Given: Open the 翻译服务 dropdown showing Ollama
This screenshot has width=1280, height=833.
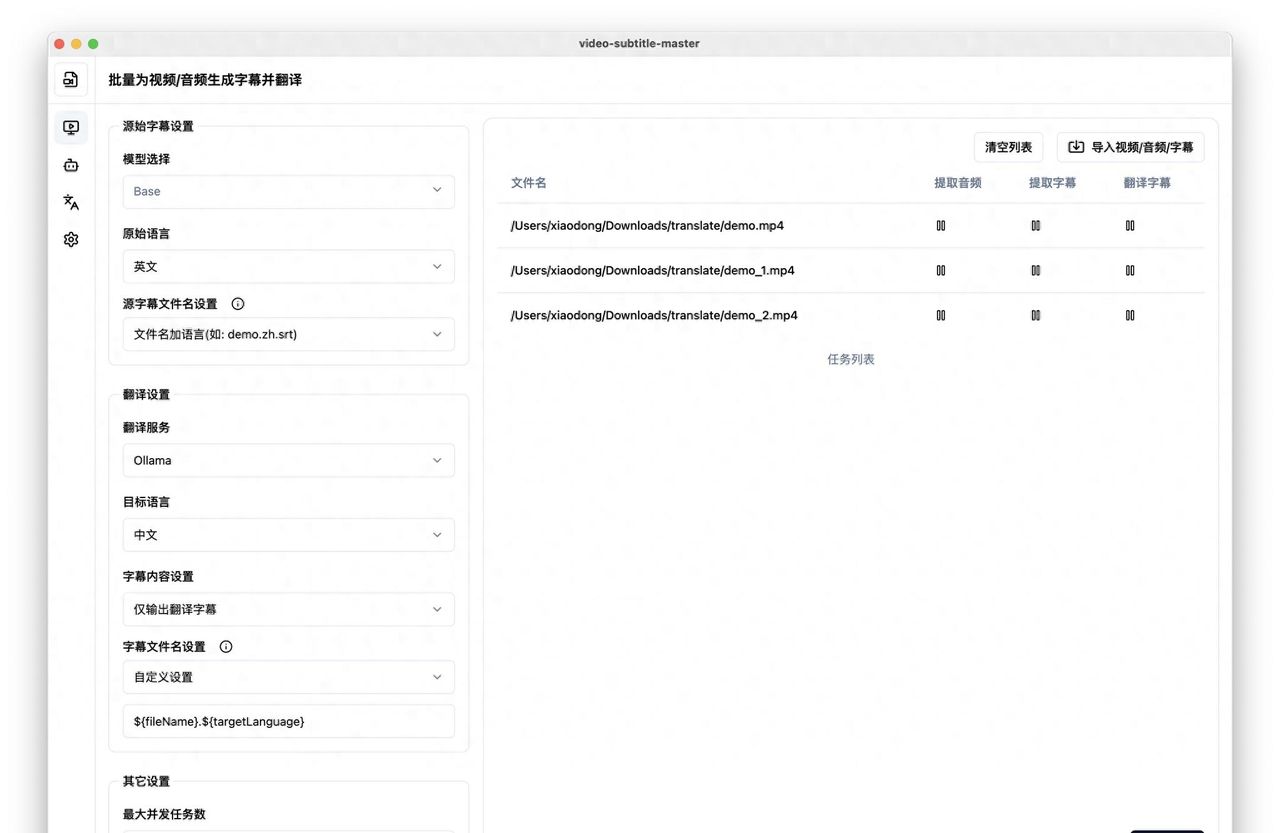Looking at the screenshot, I should coord(288,460).
